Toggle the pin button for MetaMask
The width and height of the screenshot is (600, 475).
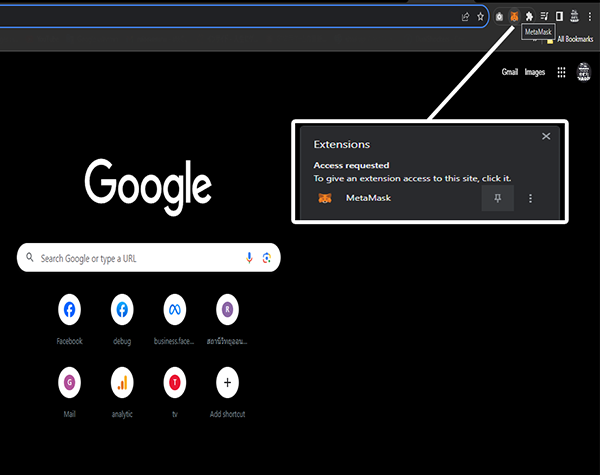click(497, 198)
